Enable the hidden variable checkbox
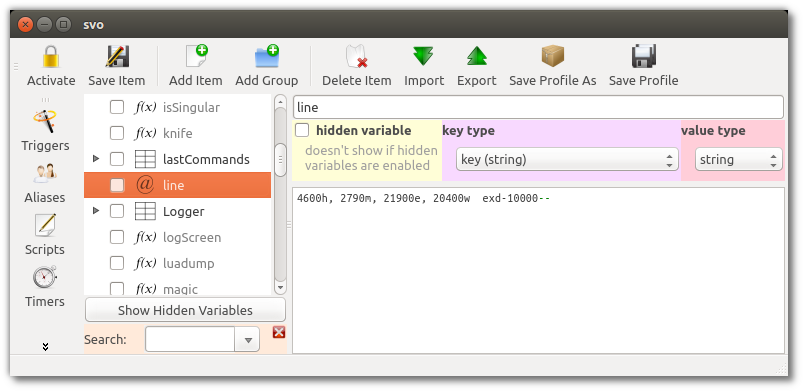Screen dimensions: 804x392 coord(302,130)
